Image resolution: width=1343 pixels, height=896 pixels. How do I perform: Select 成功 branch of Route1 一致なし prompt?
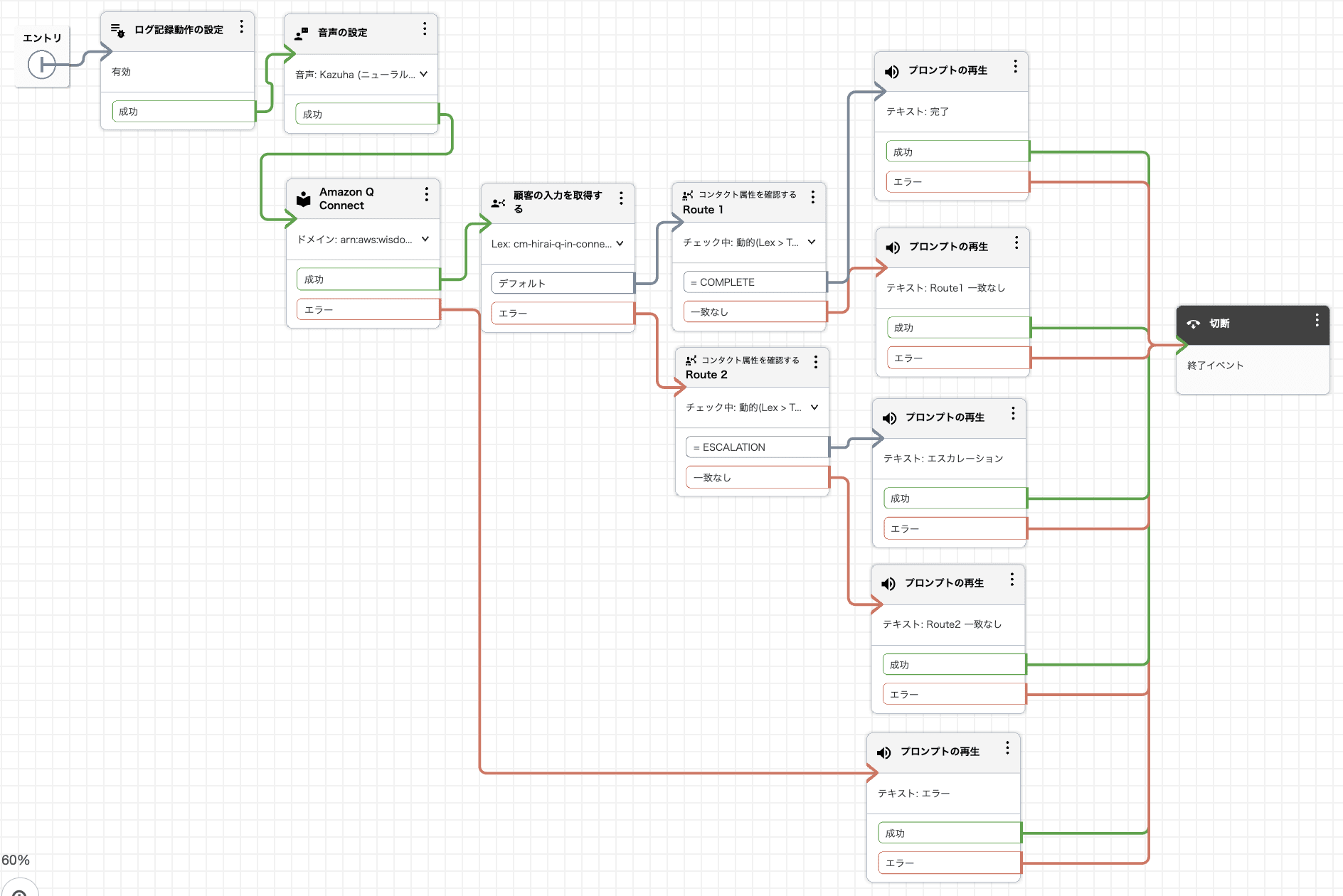pos(959,328)
